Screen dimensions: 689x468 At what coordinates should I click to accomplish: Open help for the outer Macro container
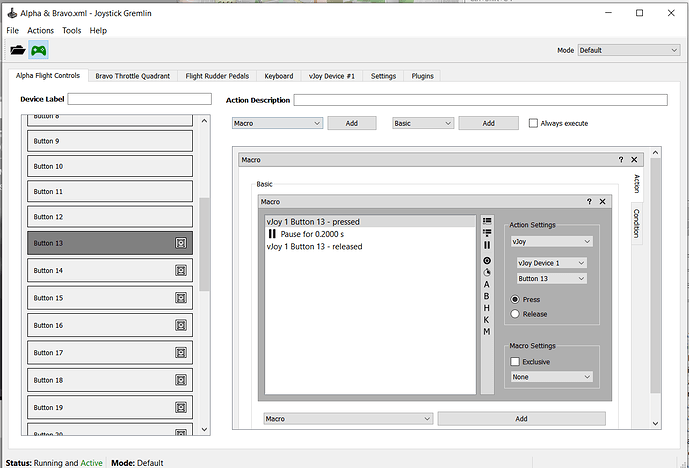[x=621, y=160]
